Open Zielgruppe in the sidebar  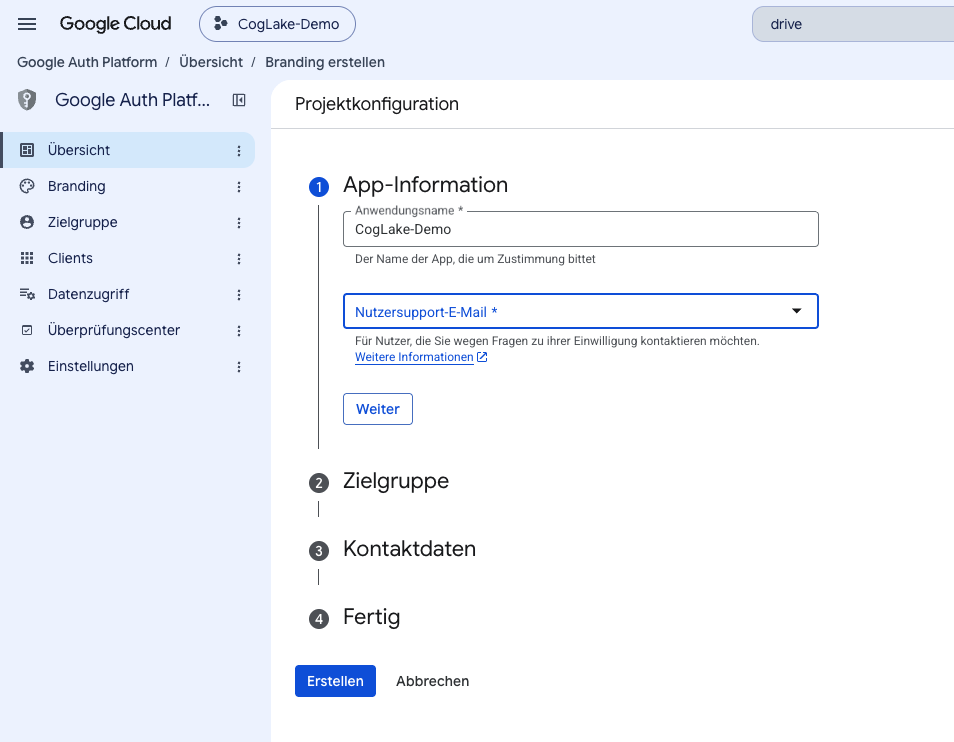click(x=128, y=222)
